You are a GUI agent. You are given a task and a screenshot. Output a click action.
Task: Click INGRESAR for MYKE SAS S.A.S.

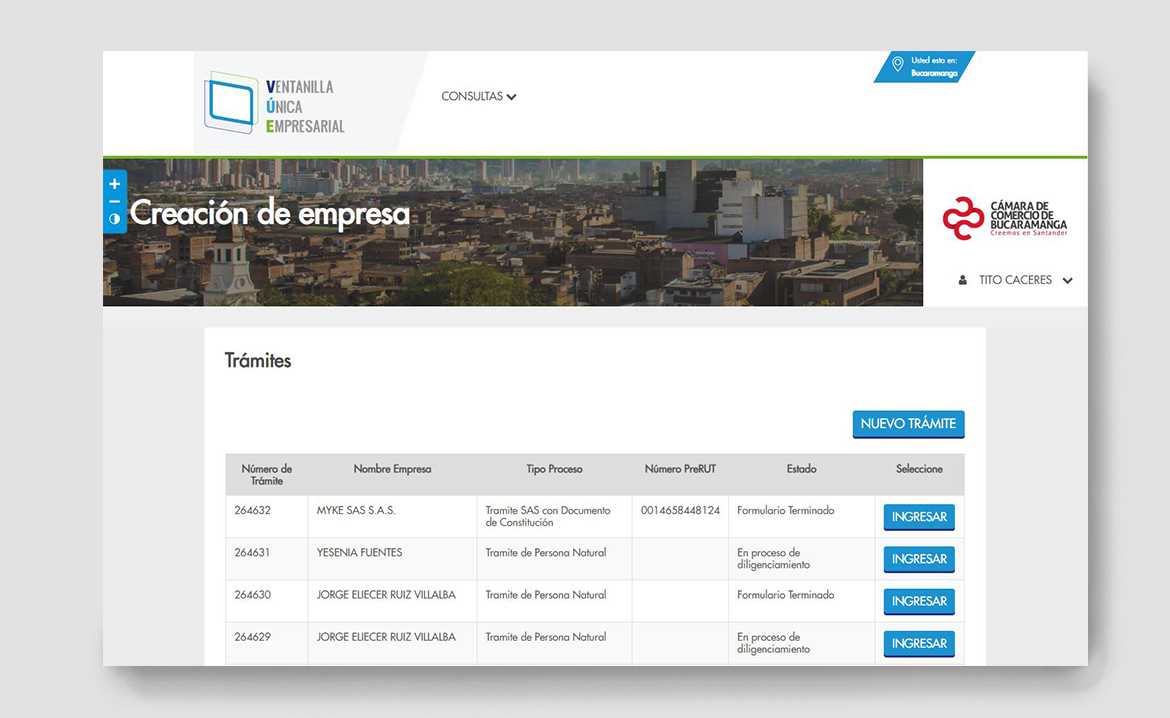[919, 517]
